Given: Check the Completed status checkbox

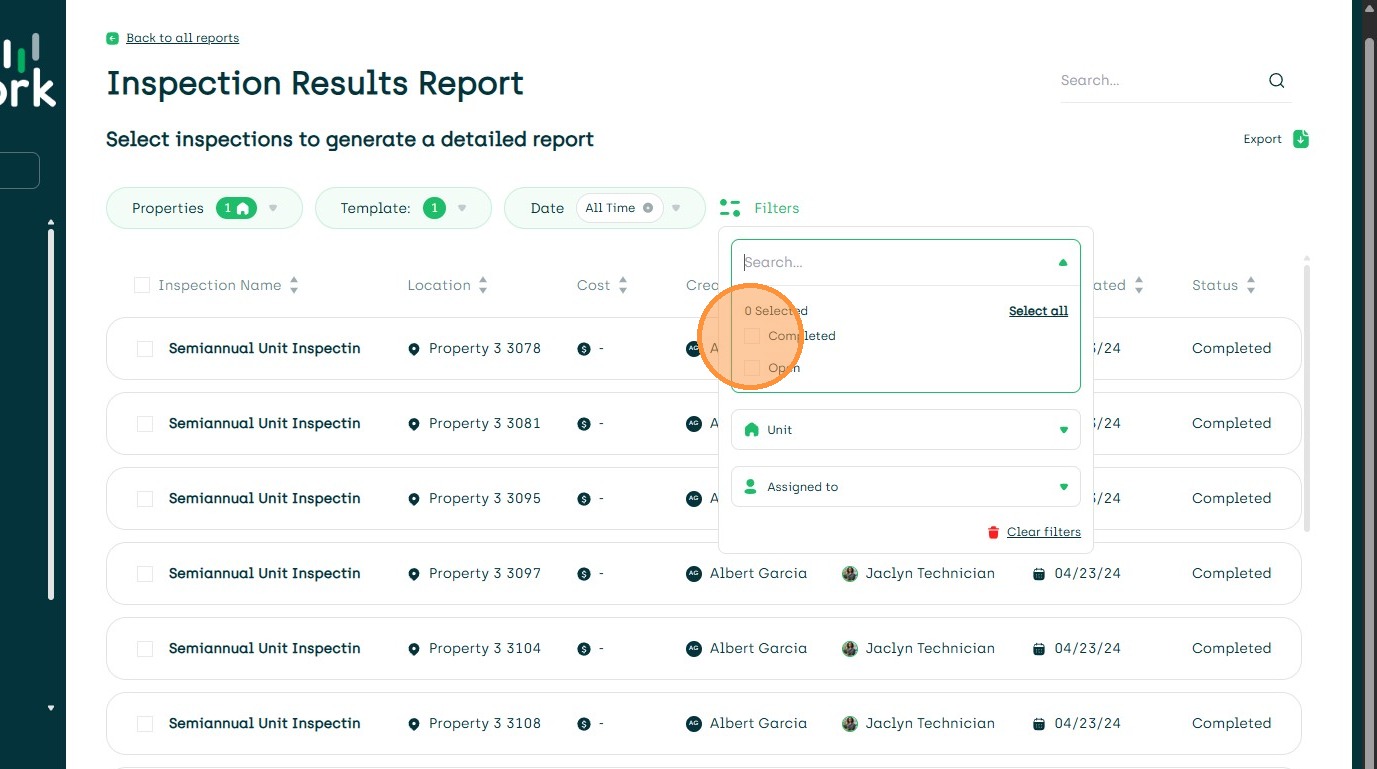Looking at the screenshot, I should (x=752, y=336).
